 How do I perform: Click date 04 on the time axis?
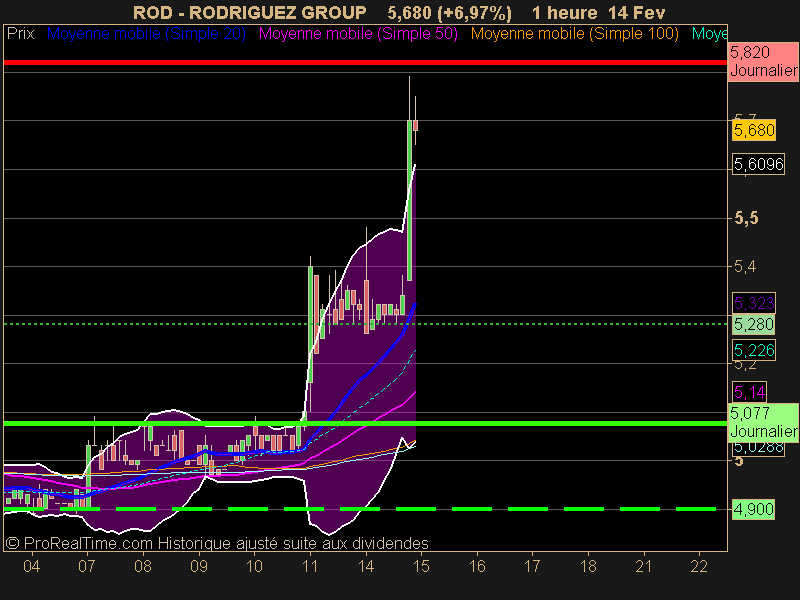(x=32, y=566)
